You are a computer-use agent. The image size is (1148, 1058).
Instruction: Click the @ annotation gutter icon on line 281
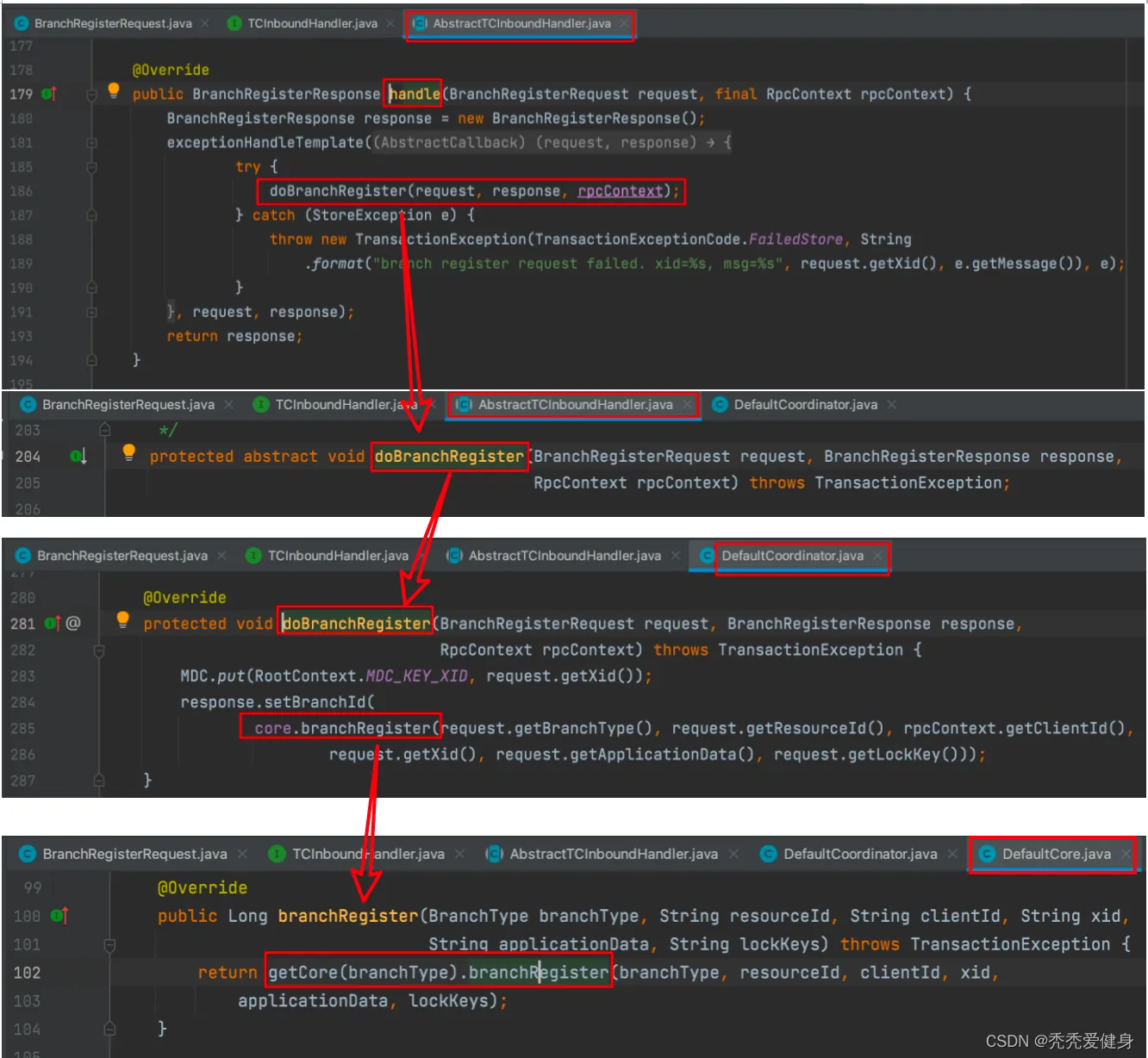(73, 622)
